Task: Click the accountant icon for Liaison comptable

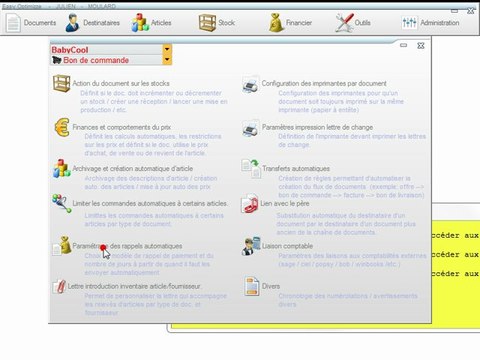Action: [x=251, y=246]
